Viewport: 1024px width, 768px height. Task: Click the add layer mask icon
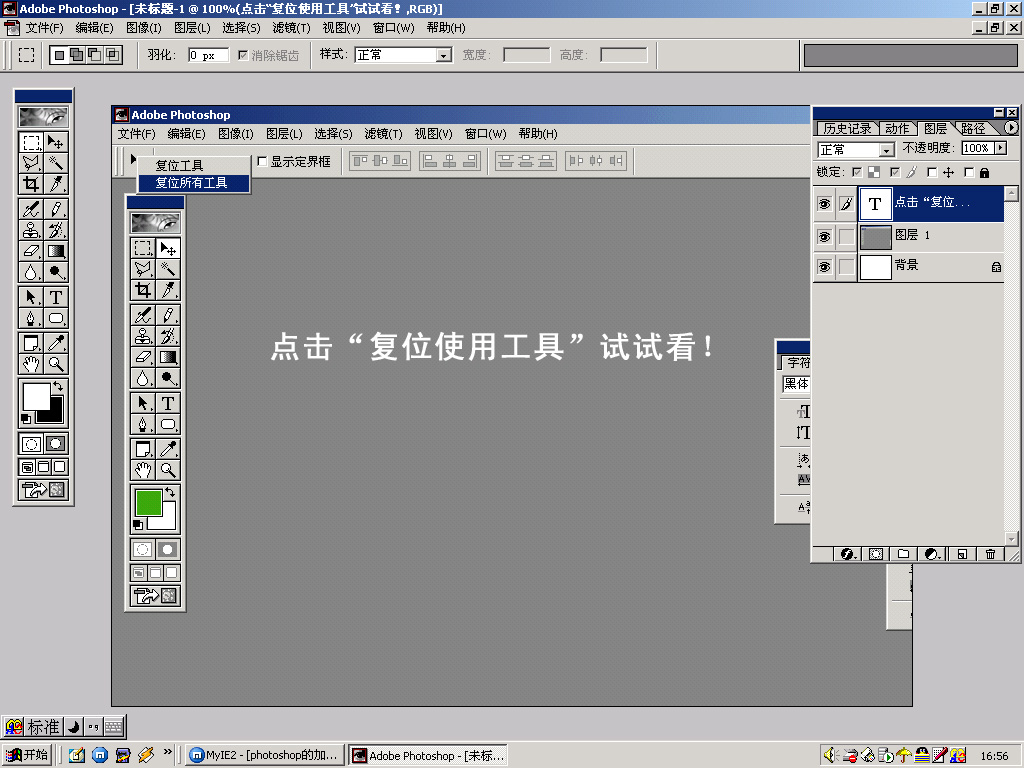pos(876,554)
